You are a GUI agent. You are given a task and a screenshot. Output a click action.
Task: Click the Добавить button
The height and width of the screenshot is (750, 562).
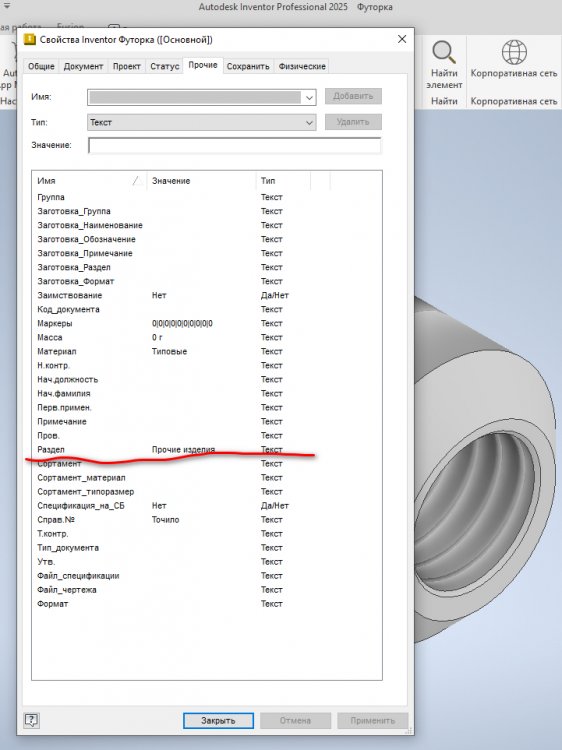point(353,96)
